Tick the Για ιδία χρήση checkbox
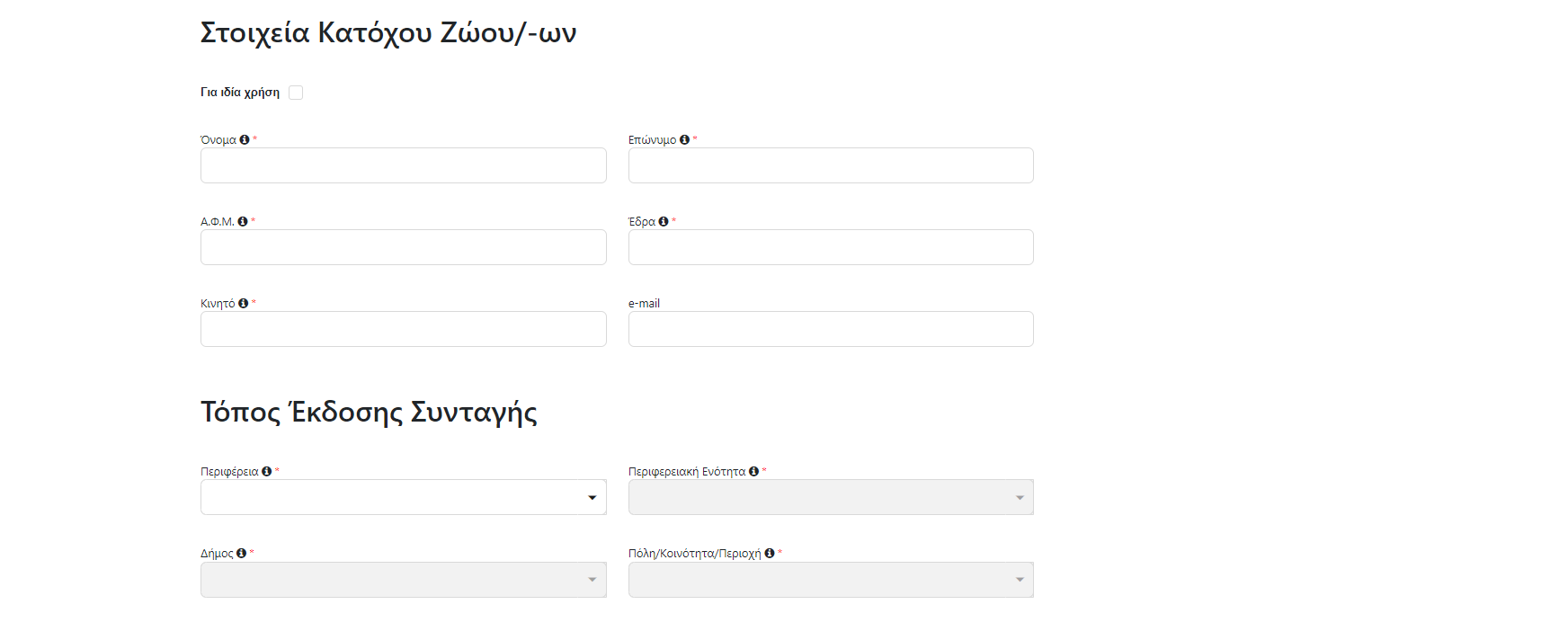This screenshot has height=631, width=1568. 296,93
